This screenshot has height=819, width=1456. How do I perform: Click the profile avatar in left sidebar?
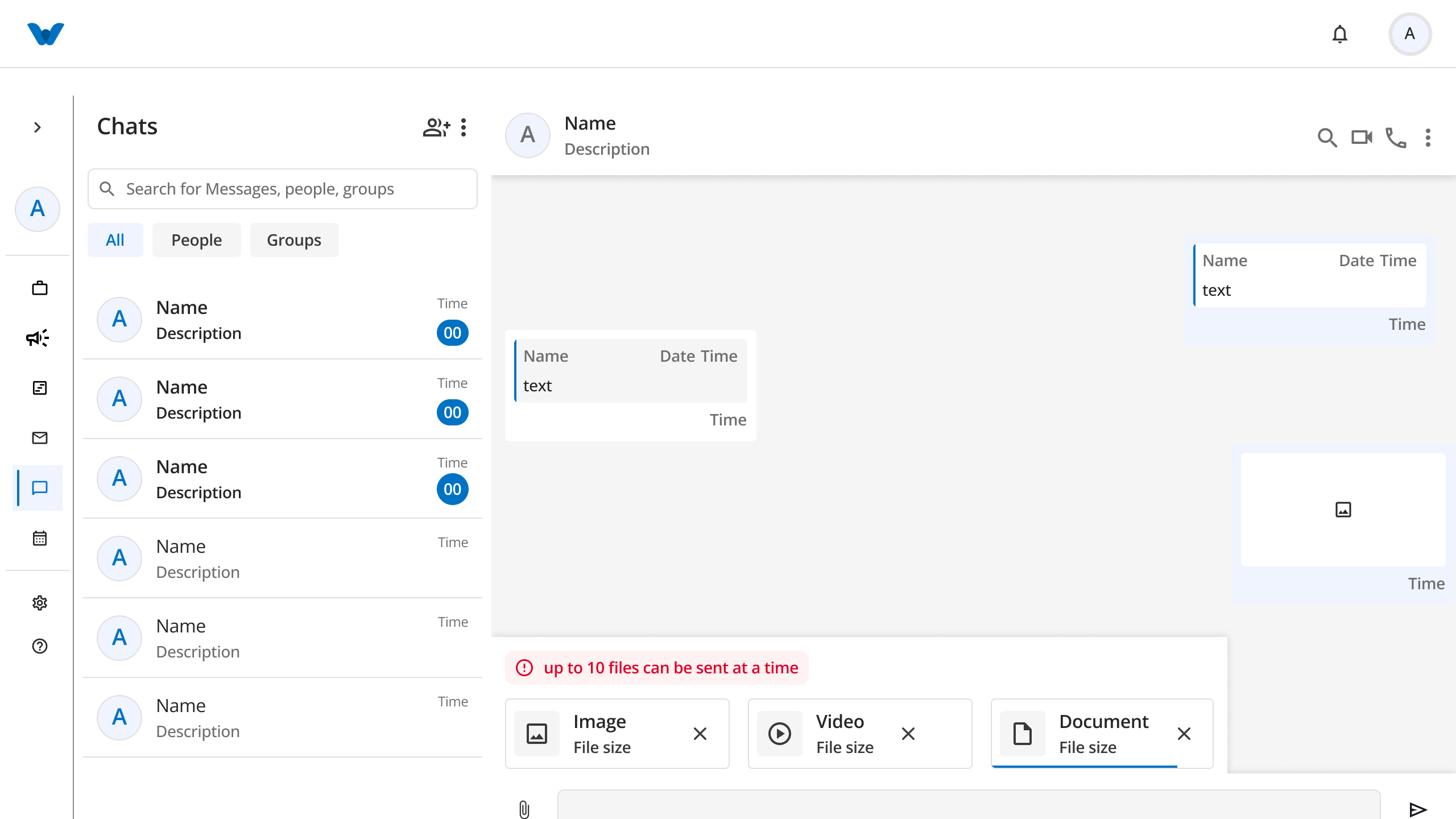38,209
